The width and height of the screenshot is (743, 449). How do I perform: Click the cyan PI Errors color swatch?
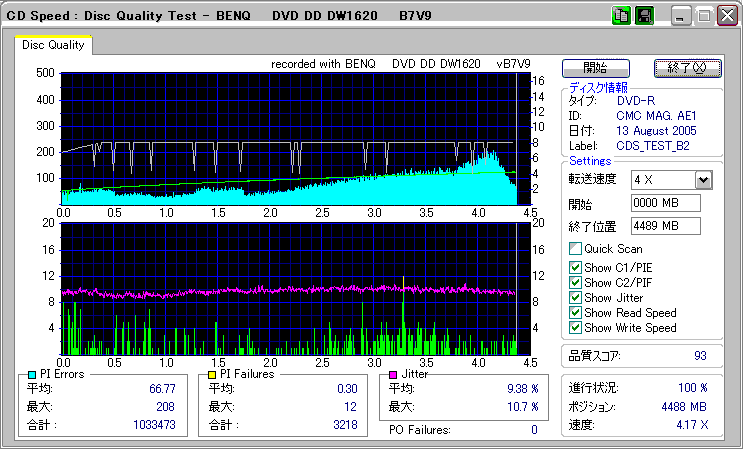[x=33, y=375]
